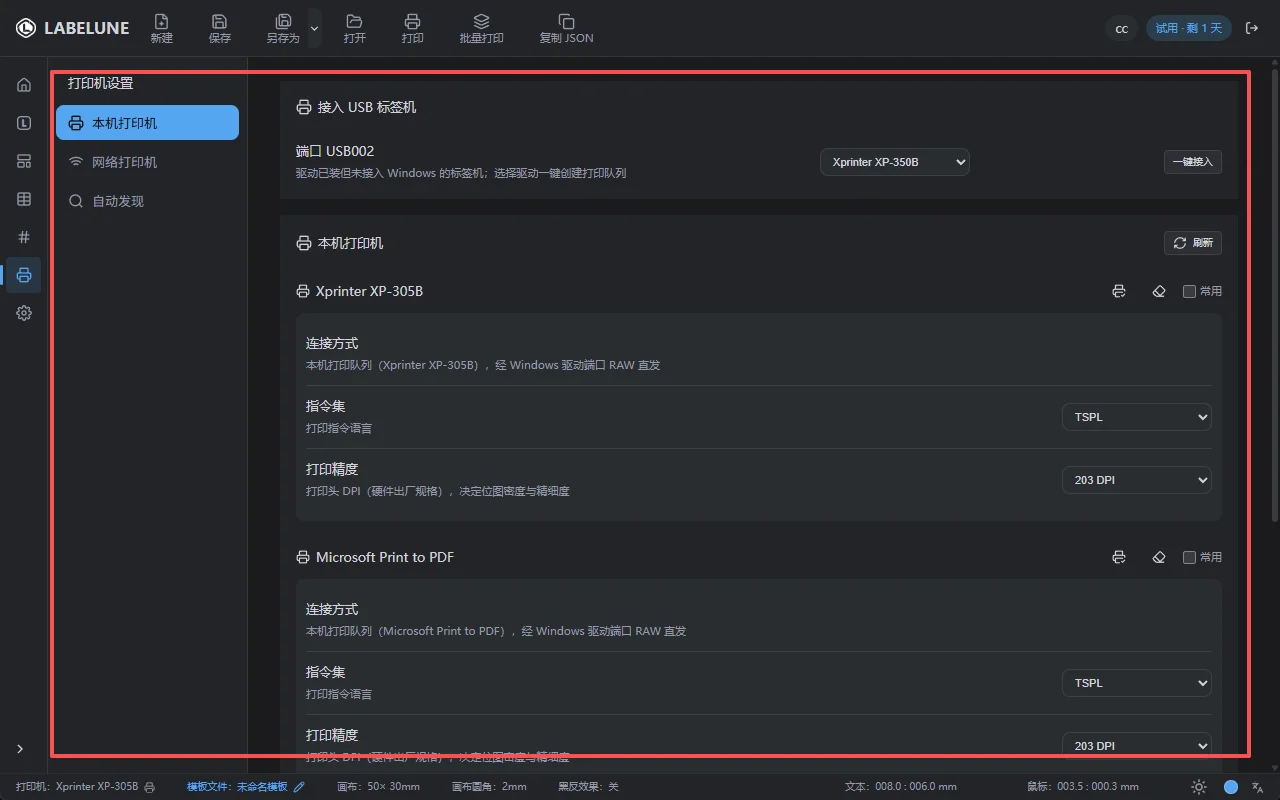Click the 未命名模板 template name link

pos(262,787)
